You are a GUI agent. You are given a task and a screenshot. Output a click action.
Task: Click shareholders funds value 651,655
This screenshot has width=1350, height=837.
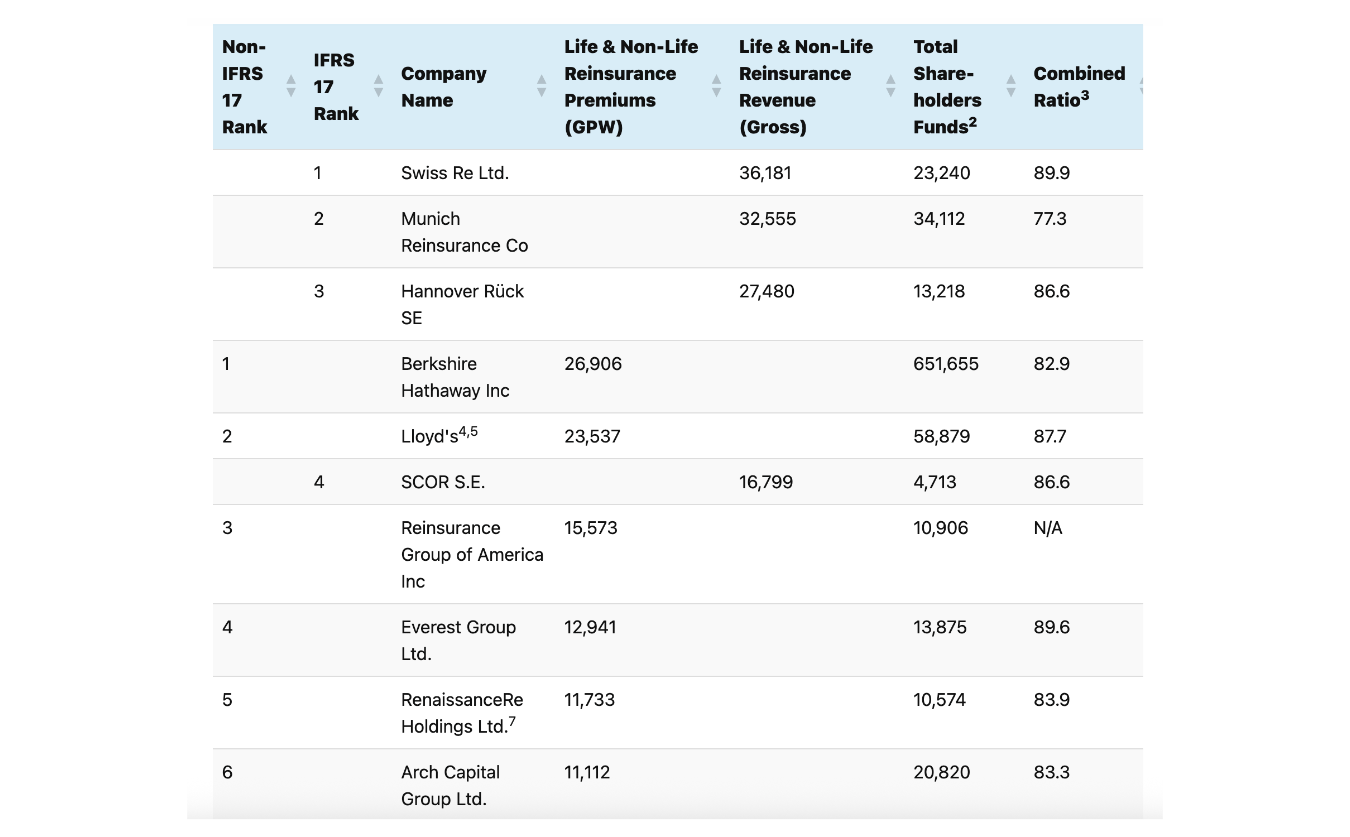pos(946,364)
